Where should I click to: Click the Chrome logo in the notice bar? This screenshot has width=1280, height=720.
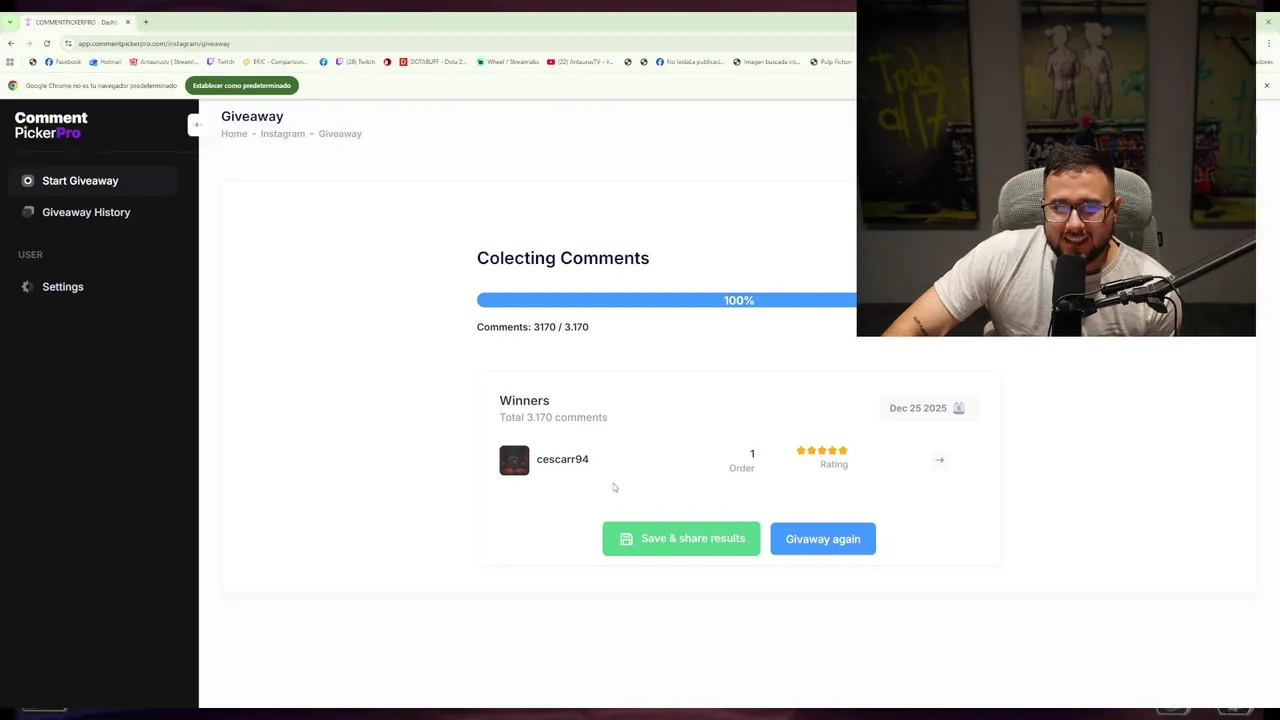tap(12, 86)
